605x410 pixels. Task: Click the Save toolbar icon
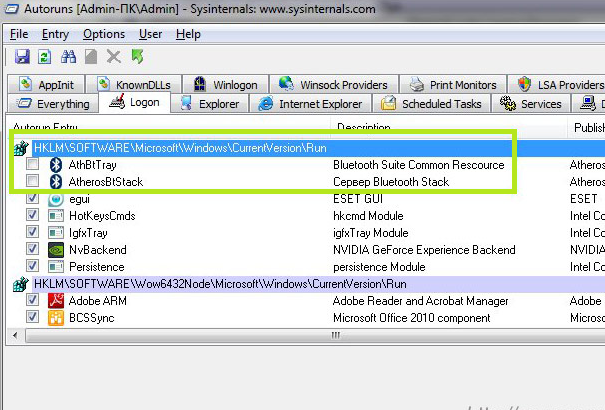pyautogui.click(x=22, y=57)
